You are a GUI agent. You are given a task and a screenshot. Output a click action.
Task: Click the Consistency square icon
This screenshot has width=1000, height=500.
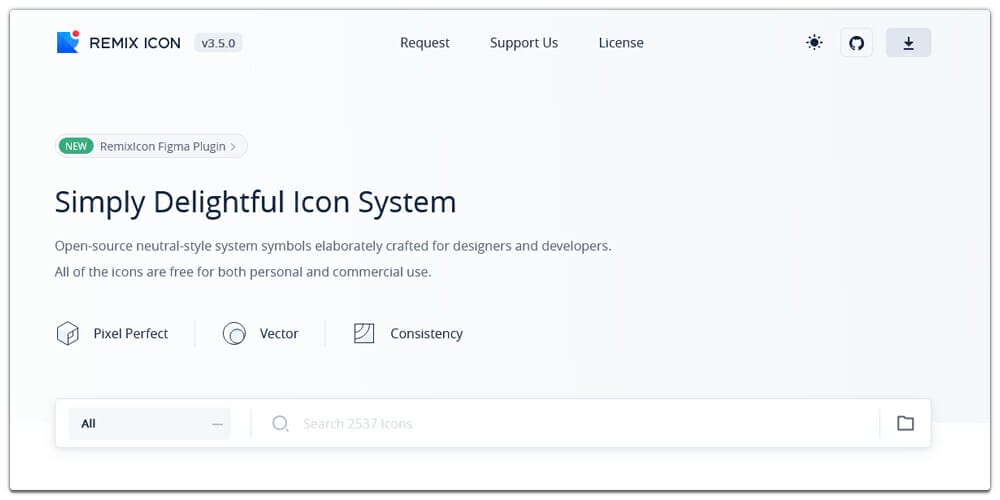(364, 334)
